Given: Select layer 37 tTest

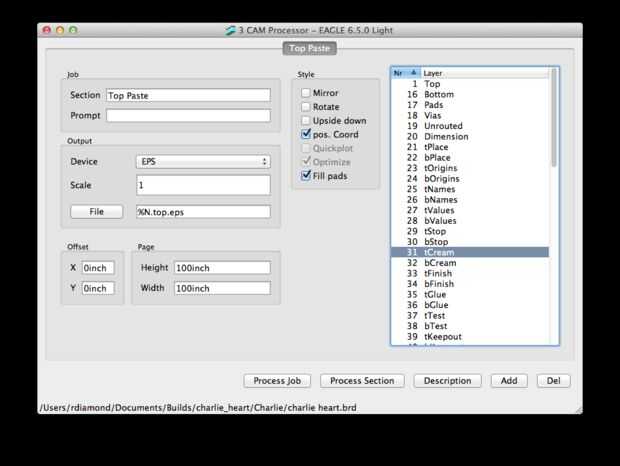Looking at the screenshot, I should [x=470, y=315].
